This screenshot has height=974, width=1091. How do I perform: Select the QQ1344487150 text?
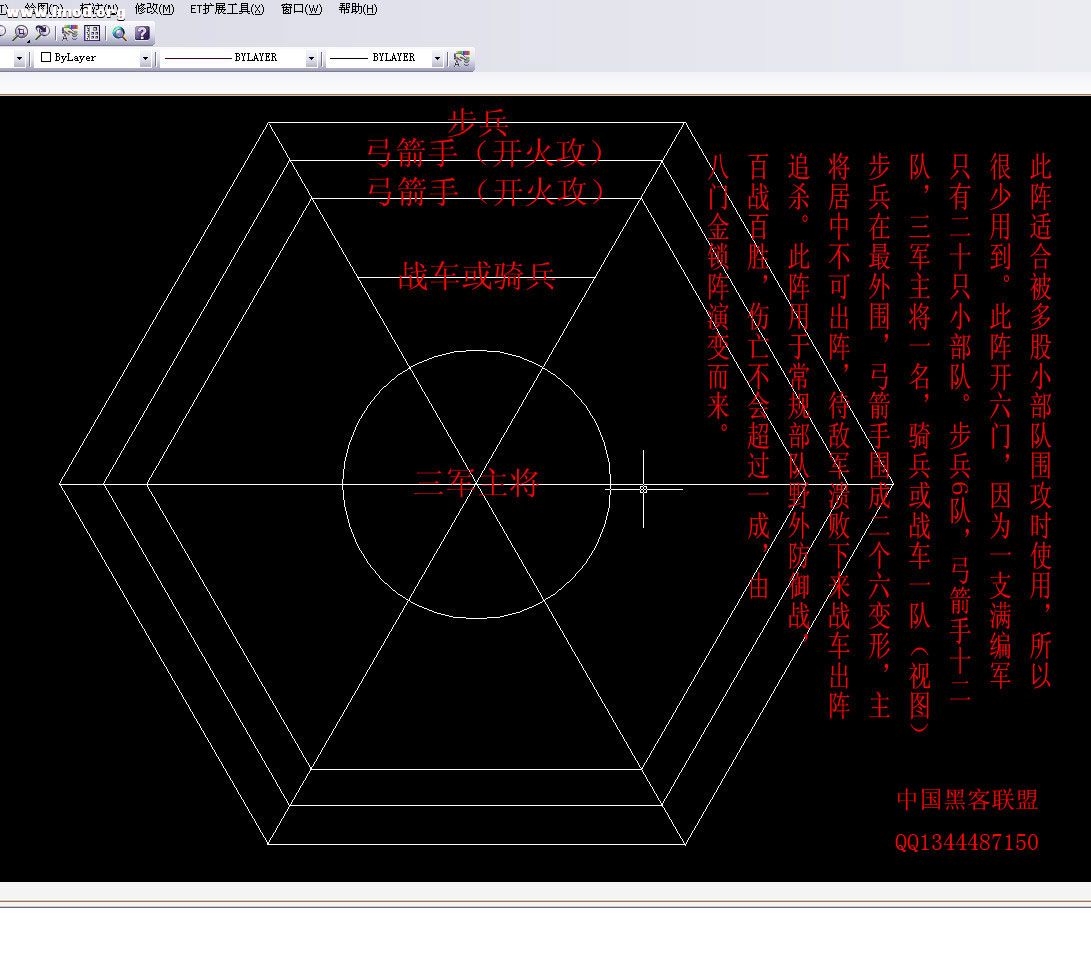(x=966, y=842)
